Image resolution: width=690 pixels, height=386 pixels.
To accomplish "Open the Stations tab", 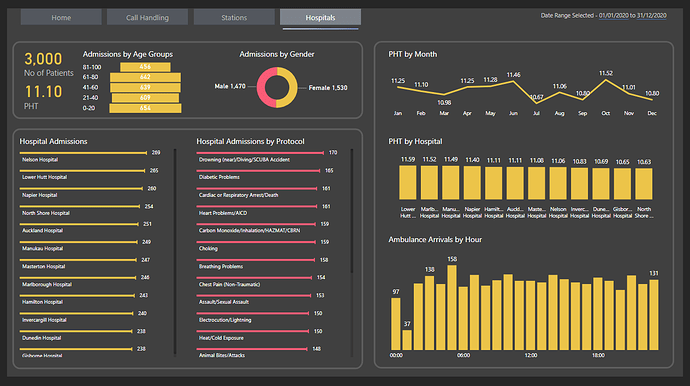I will [x=234, y=18].
